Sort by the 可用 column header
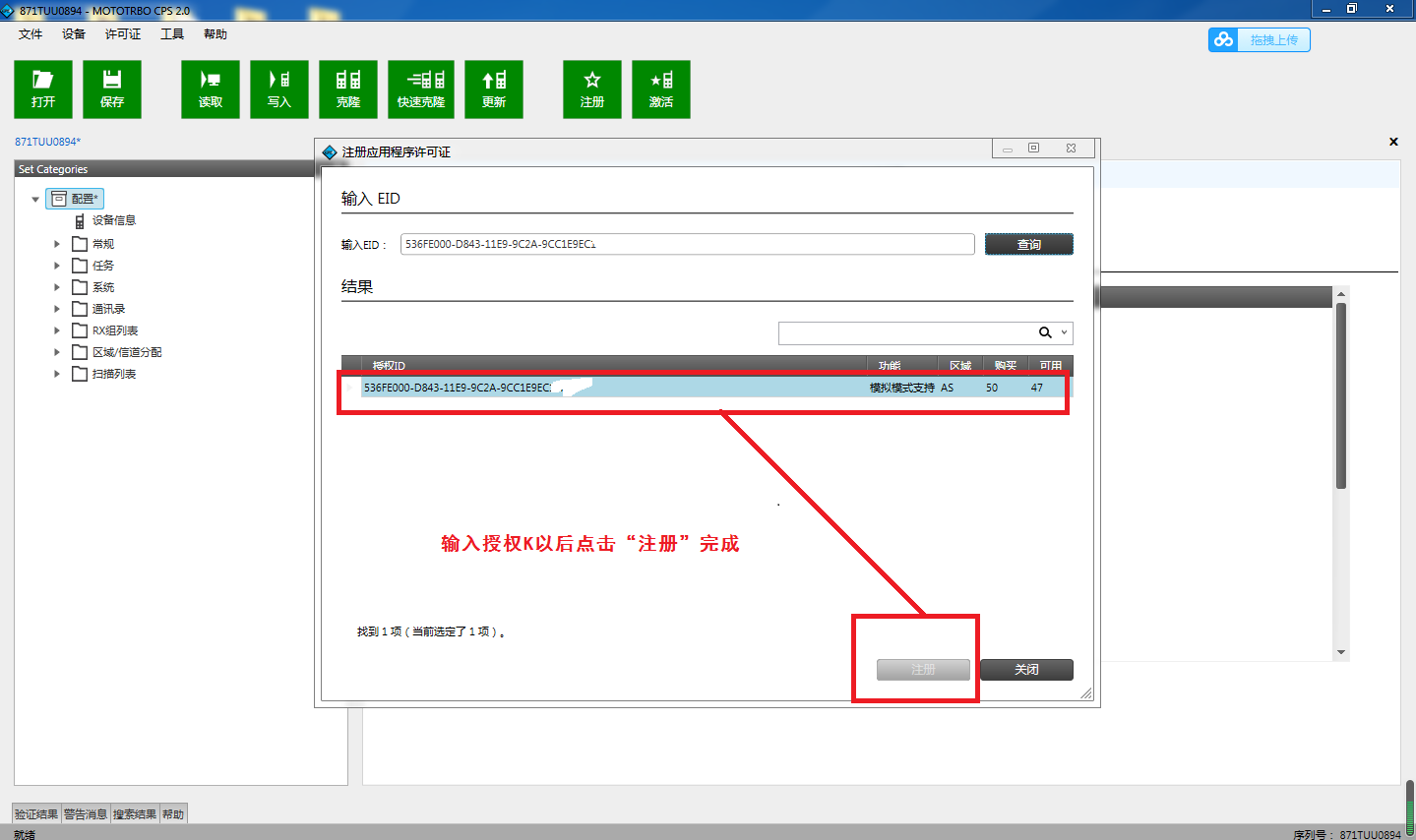 click(x=1051, y=366)
